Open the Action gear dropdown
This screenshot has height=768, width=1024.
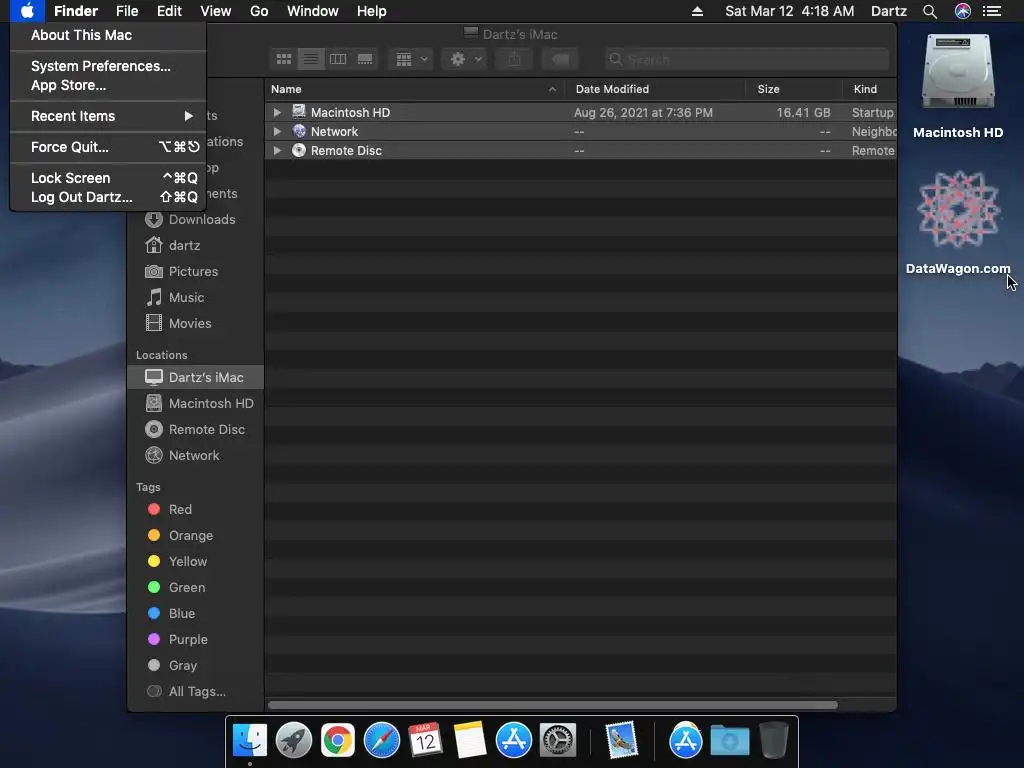(465, 59)
